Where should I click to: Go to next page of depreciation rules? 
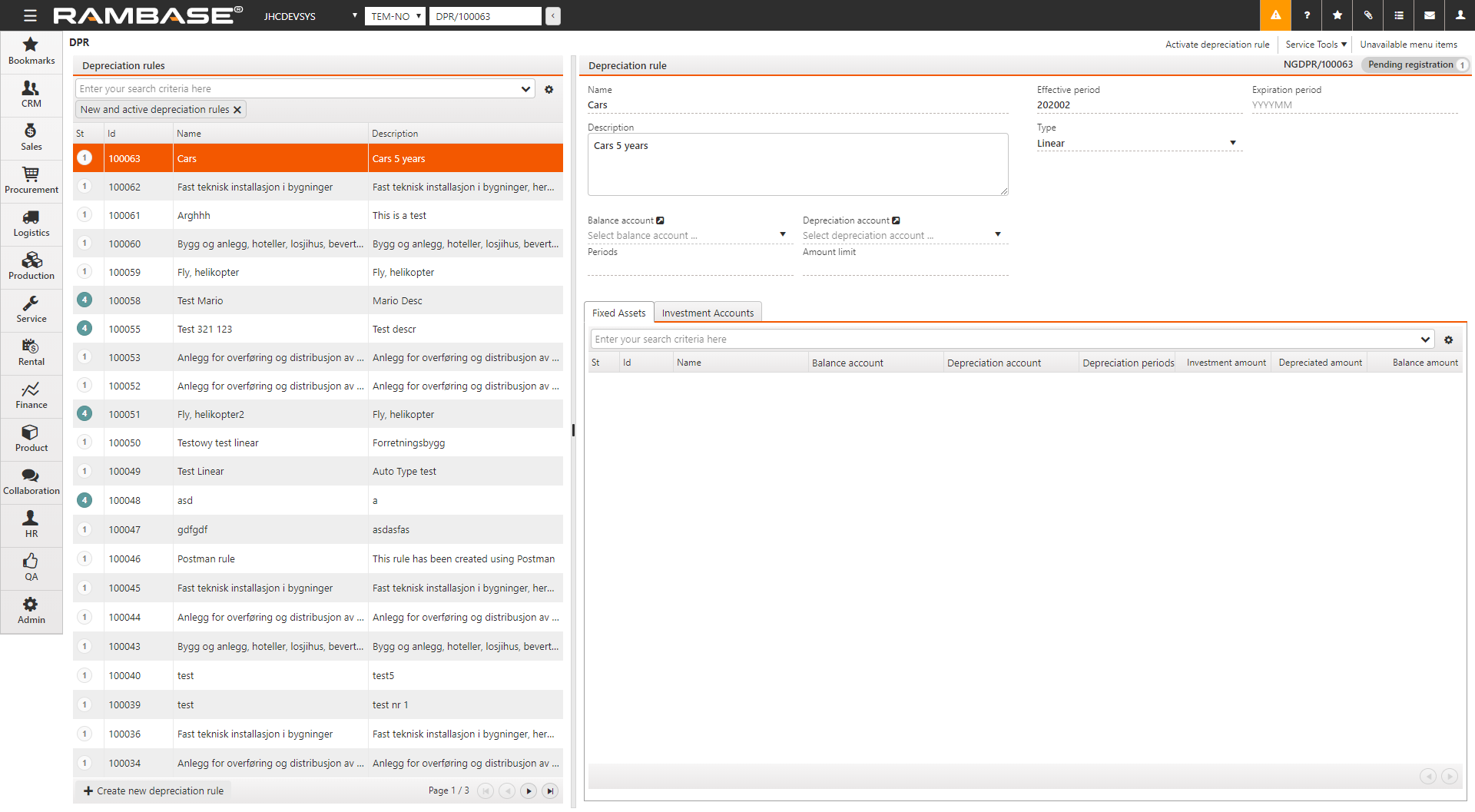[x=529, y=790]
